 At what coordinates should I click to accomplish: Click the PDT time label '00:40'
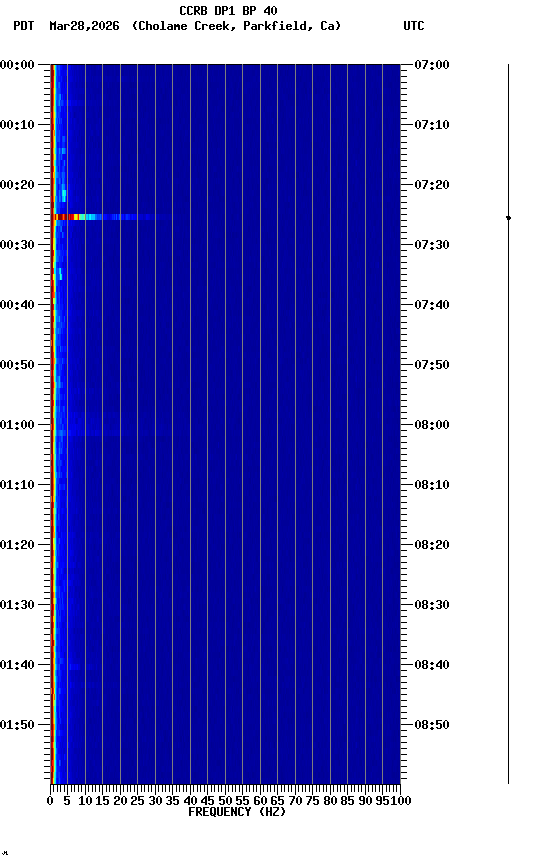(x=17, y=305)
